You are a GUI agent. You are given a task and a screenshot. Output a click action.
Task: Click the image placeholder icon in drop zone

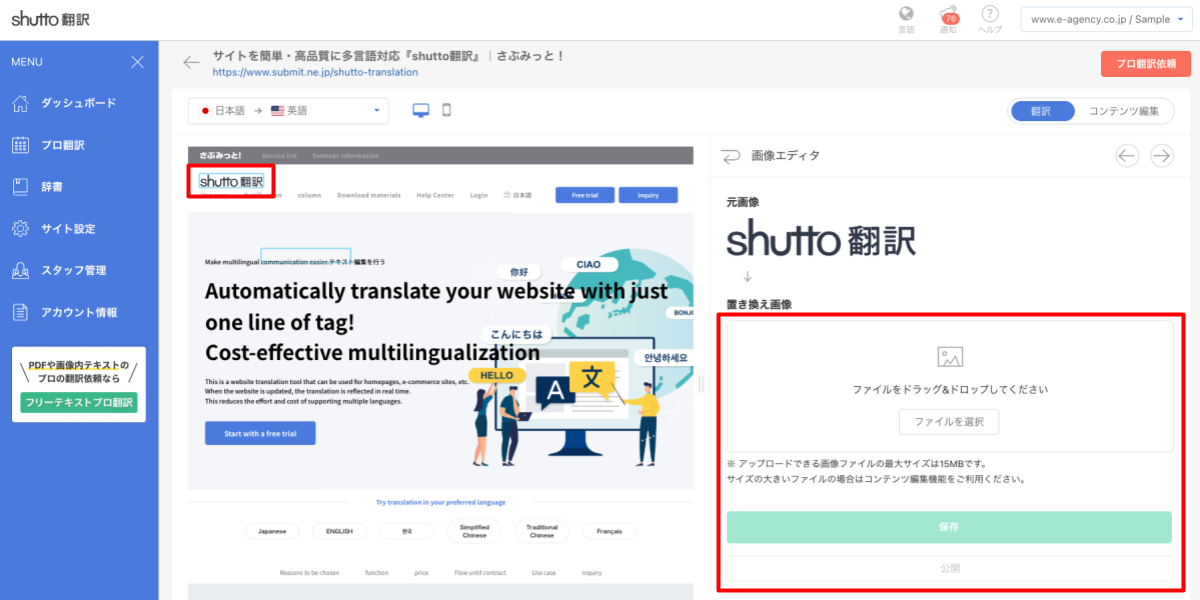tap(950, 356)
